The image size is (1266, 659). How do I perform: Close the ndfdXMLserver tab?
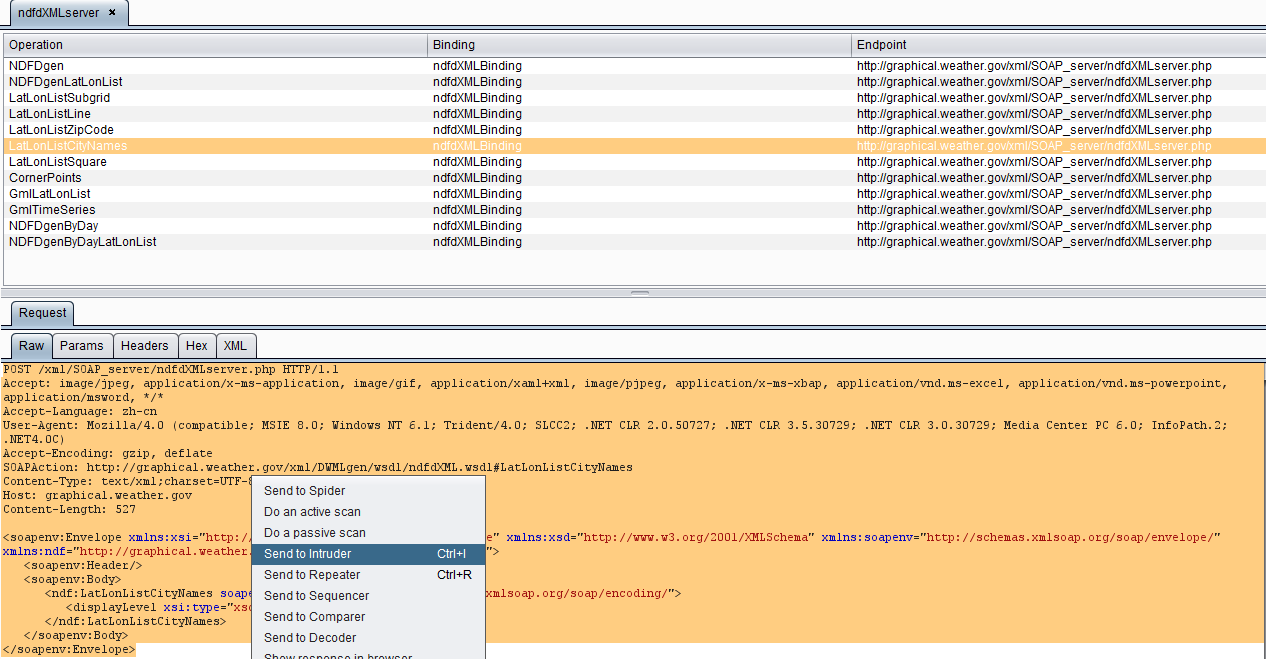click(112, 13)
